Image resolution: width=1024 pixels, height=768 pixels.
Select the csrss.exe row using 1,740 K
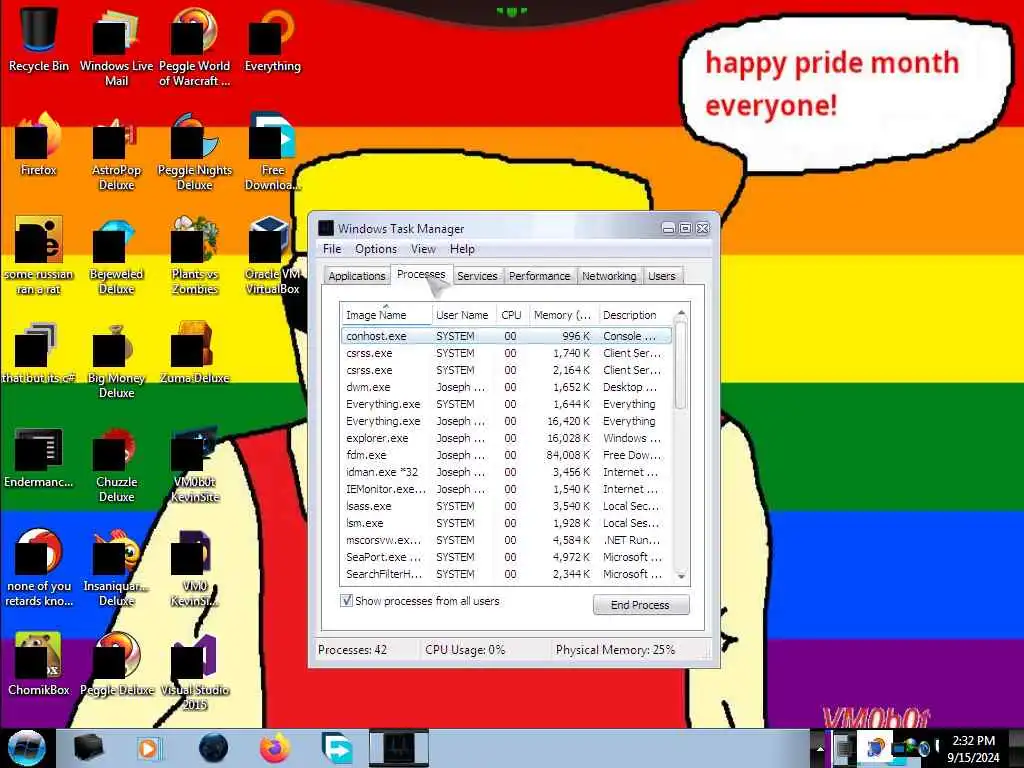click(506, 353)
